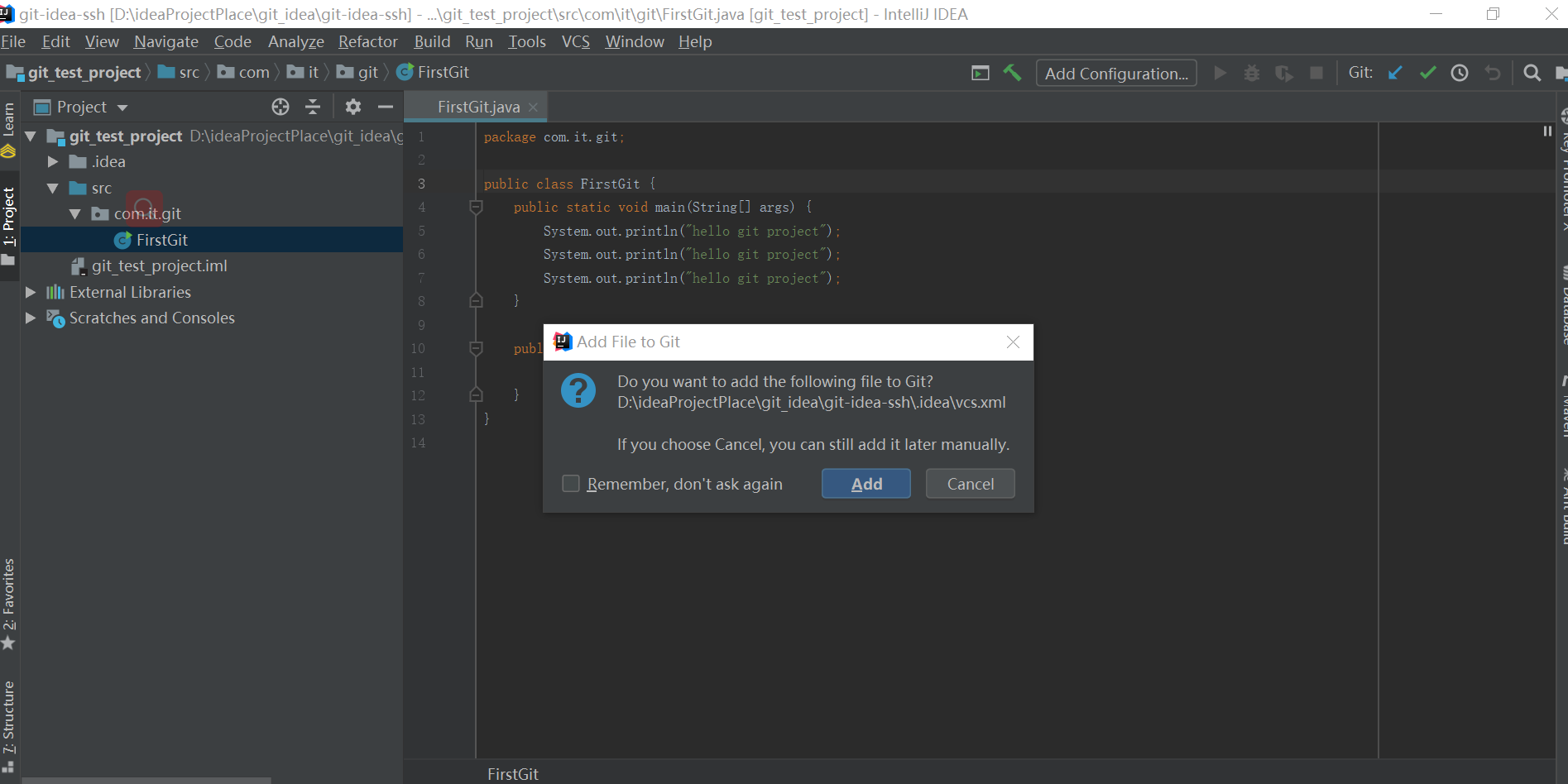Open the Structure tool window

tap(8, 725)
